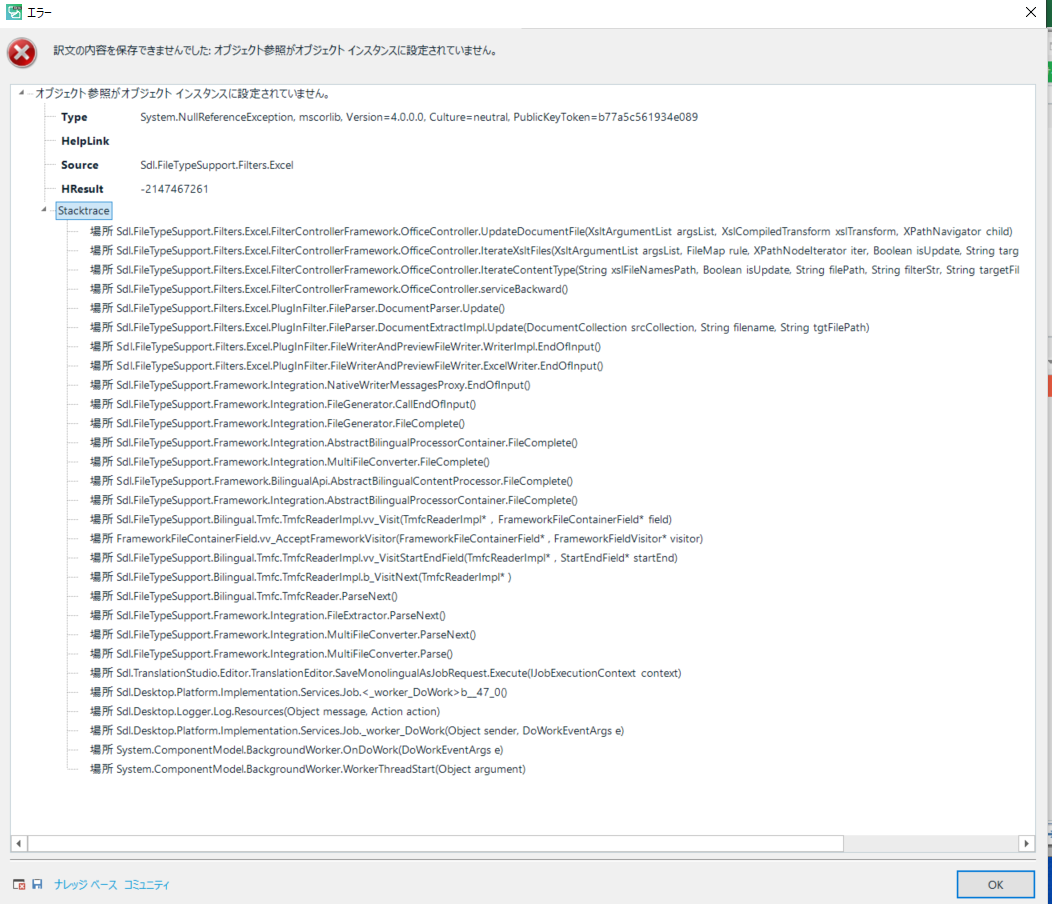The height and width of the screenshot is (904, 1052).
Task: Click the System.NullReferenceException type value
Action: tap(419, 117)
